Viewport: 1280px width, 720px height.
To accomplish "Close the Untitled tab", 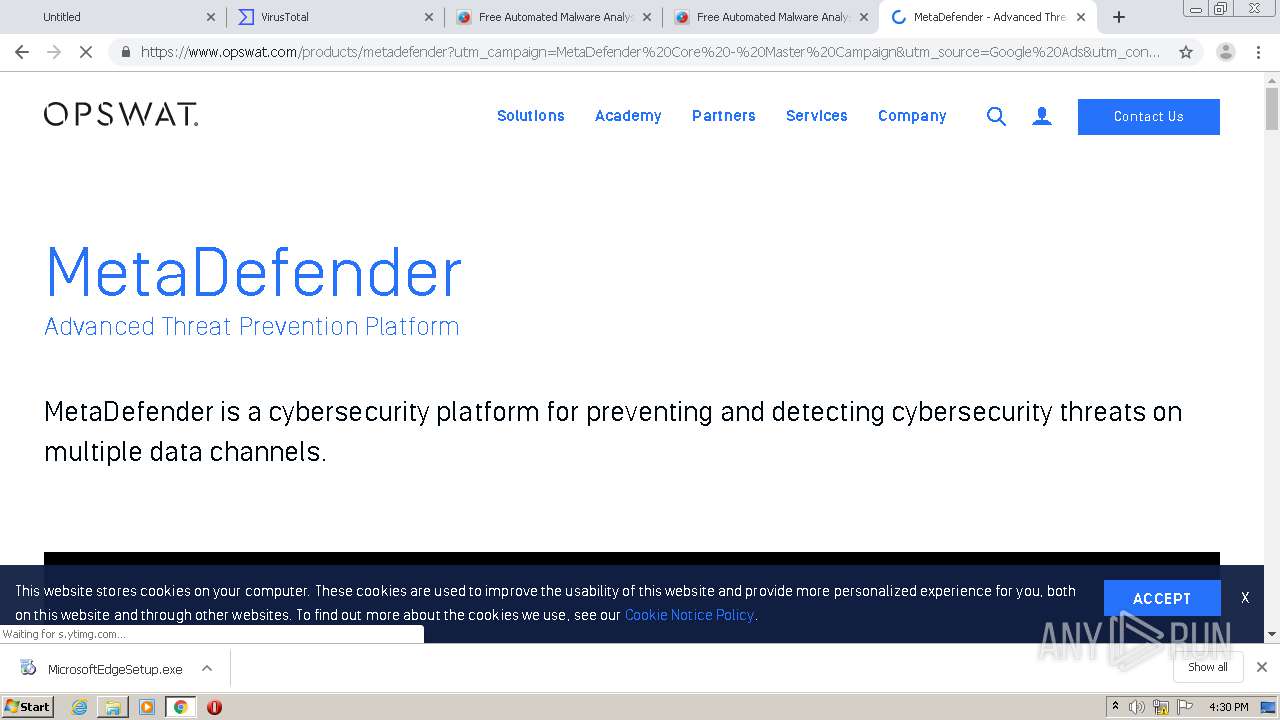I will tap(210, 17).
